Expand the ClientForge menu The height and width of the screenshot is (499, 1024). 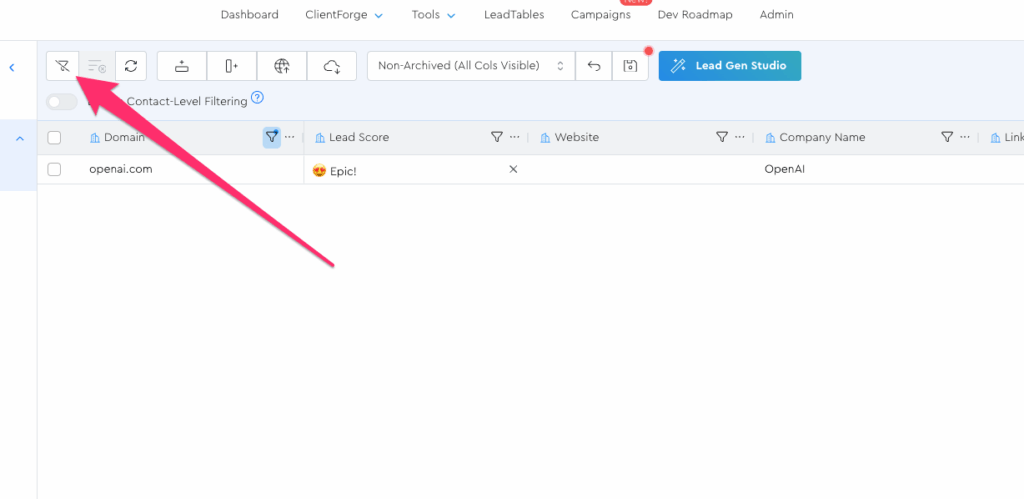click(344, 15)
